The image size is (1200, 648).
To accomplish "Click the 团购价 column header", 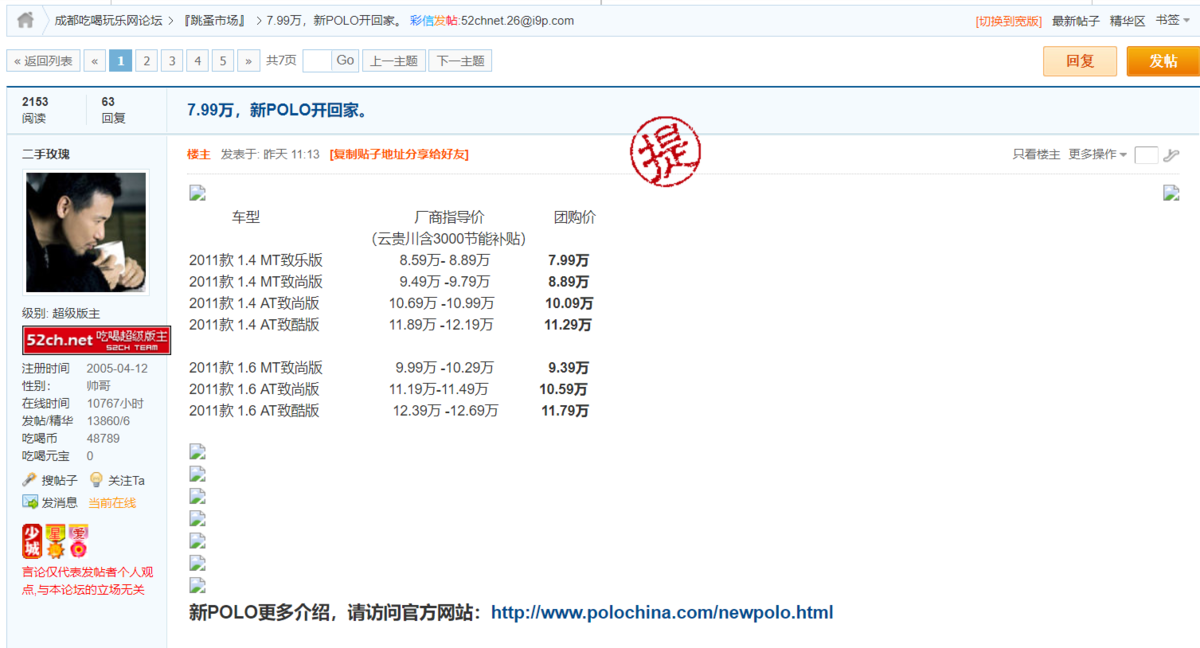I will coord(575,217).
